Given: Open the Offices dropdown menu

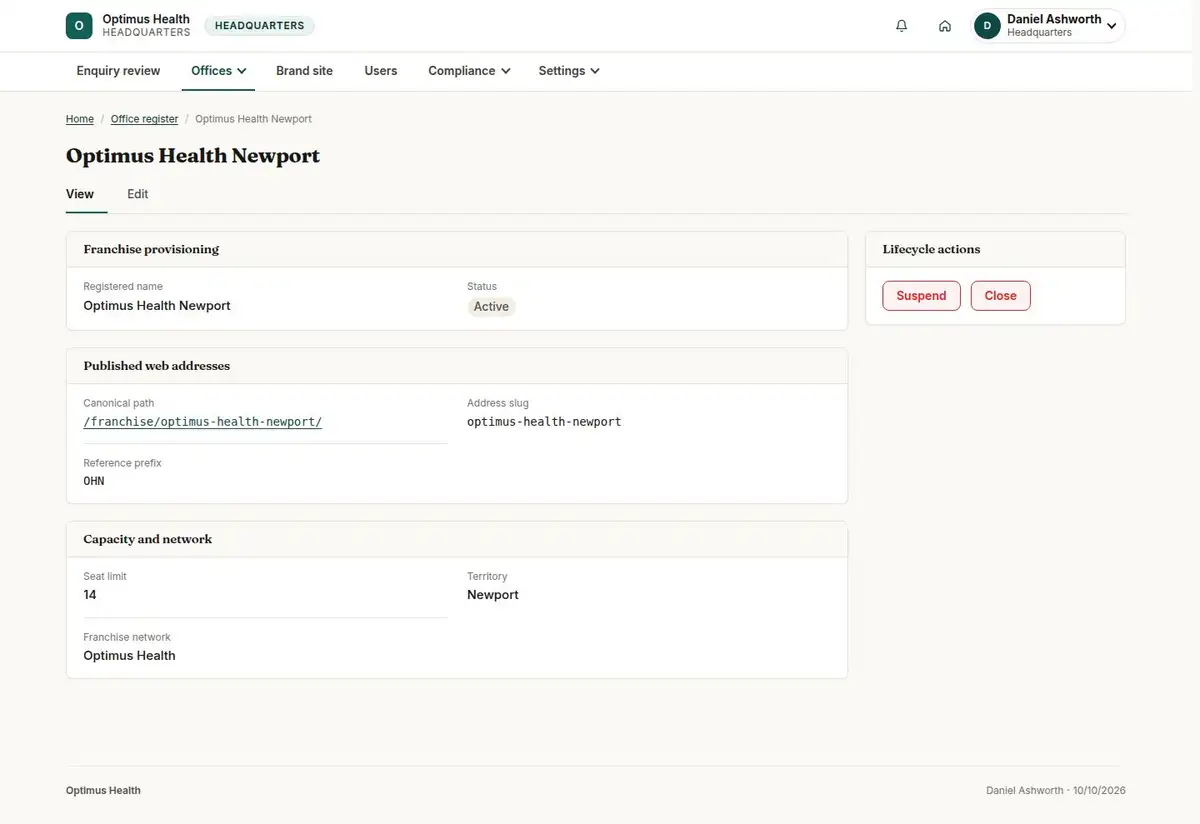Looking at the screenshot, I should click(x=219, y=71).
